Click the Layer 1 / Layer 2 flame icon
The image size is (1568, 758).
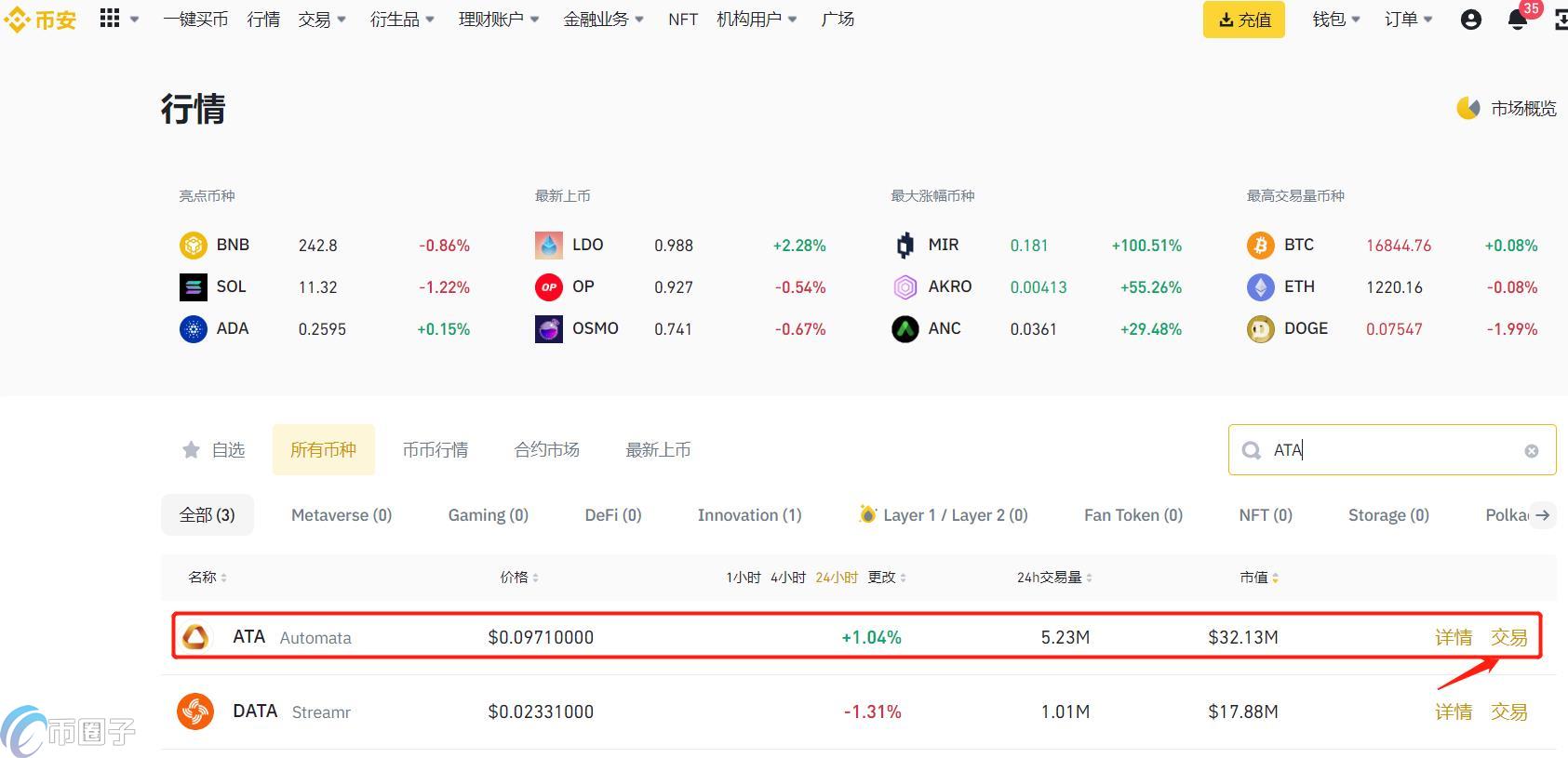coord(867,513)
